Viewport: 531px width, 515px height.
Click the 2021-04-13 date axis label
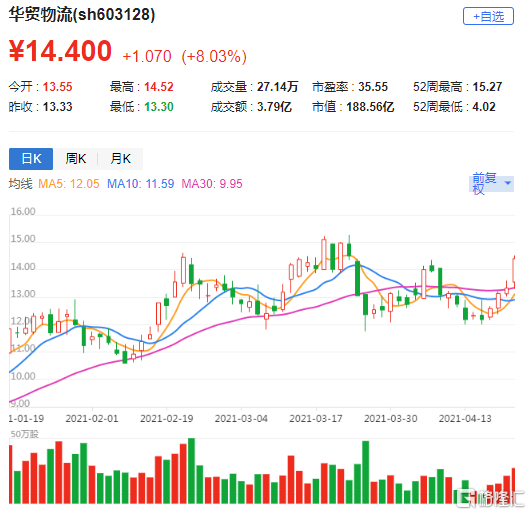pos(465,419)
